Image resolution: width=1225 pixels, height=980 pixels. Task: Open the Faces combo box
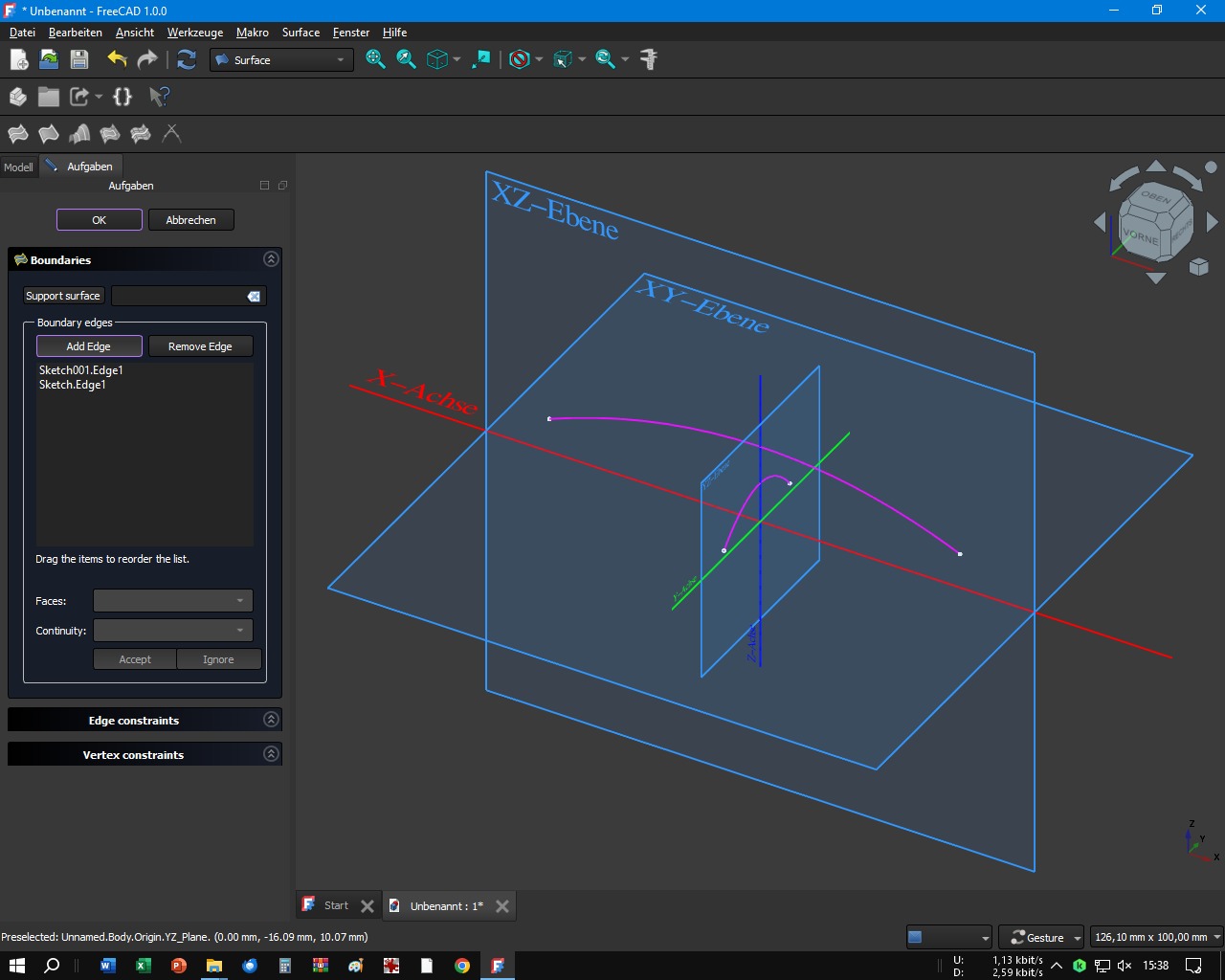coord(172,601)
